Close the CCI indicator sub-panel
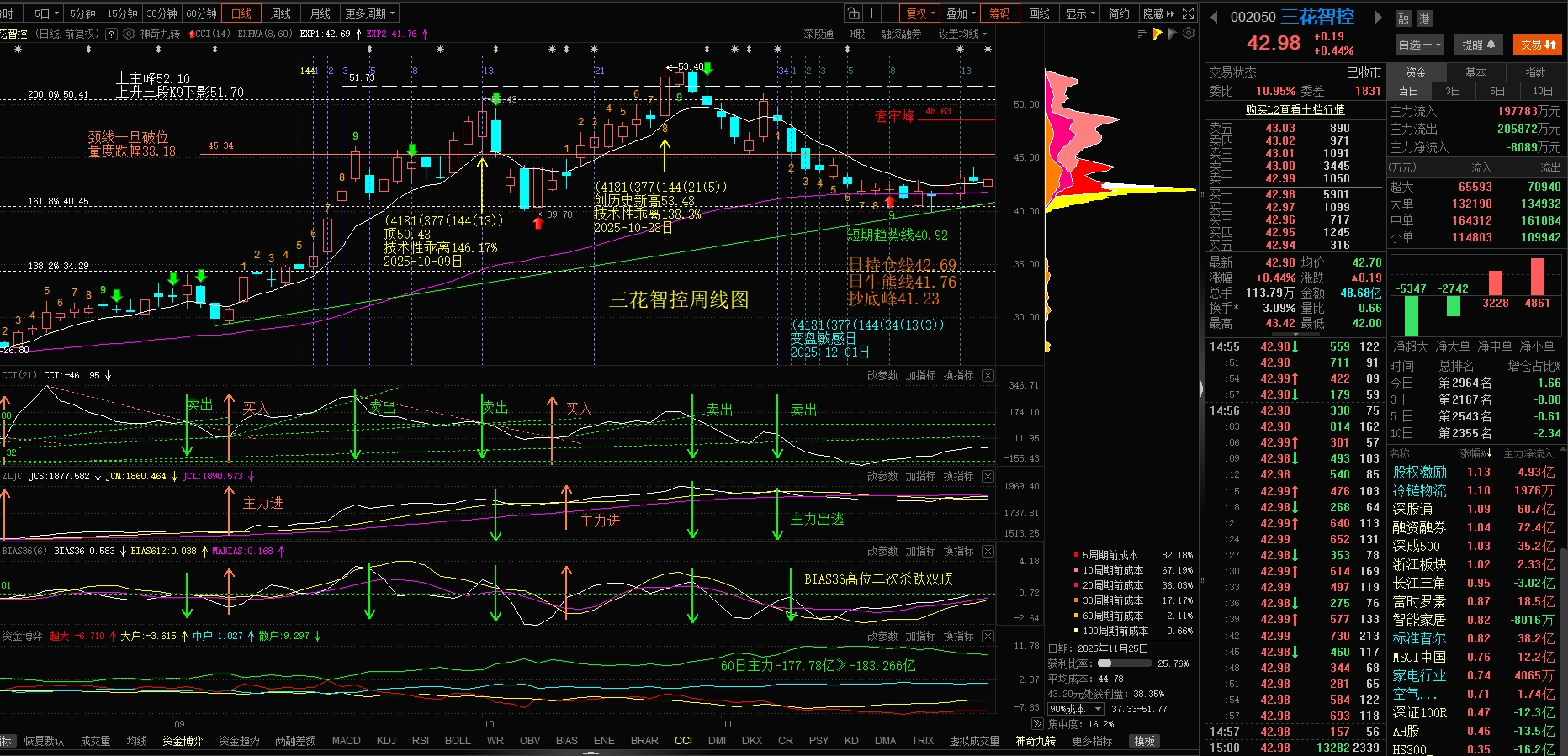The width and height of the screenshot is (1568, 756). coord(988,375)
